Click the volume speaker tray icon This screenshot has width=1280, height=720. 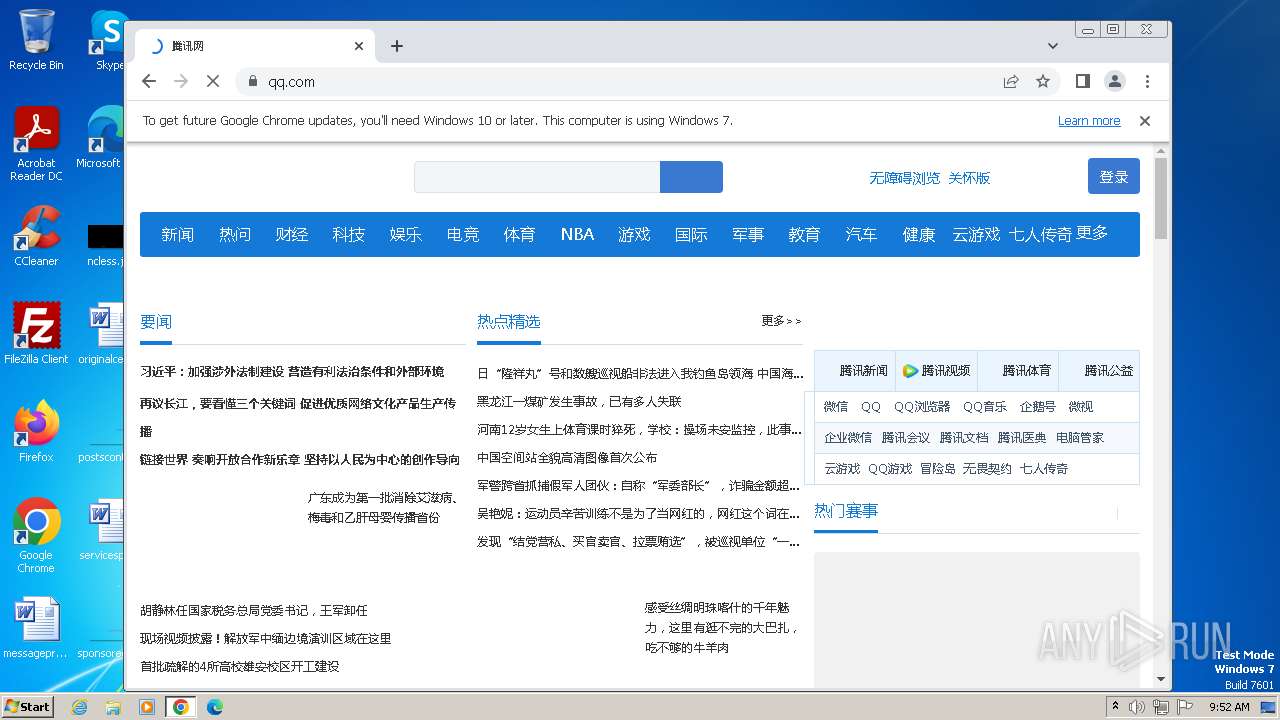point(1137,707)
